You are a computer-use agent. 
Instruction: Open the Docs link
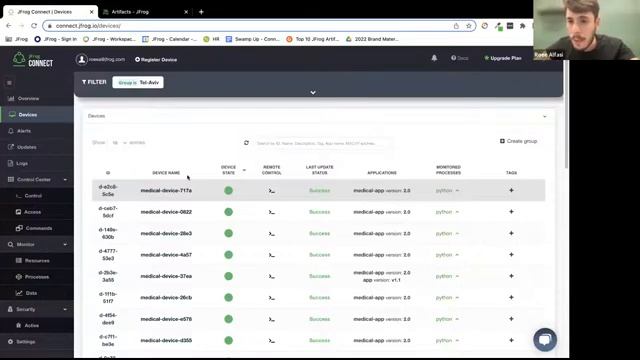(460, 58)
